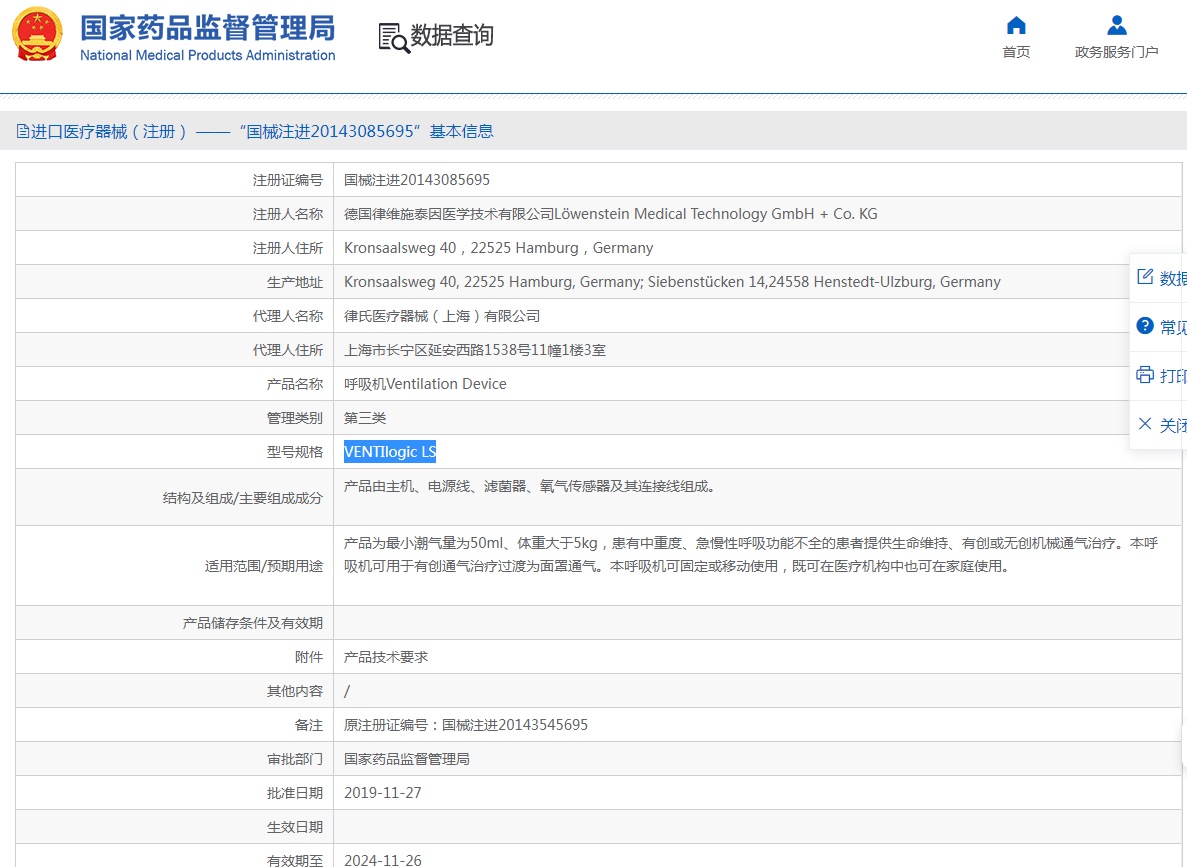The image size is (1187, 867).
Task: Click the slash value in 其他内容 row
Action: click(x=347, y=691)
